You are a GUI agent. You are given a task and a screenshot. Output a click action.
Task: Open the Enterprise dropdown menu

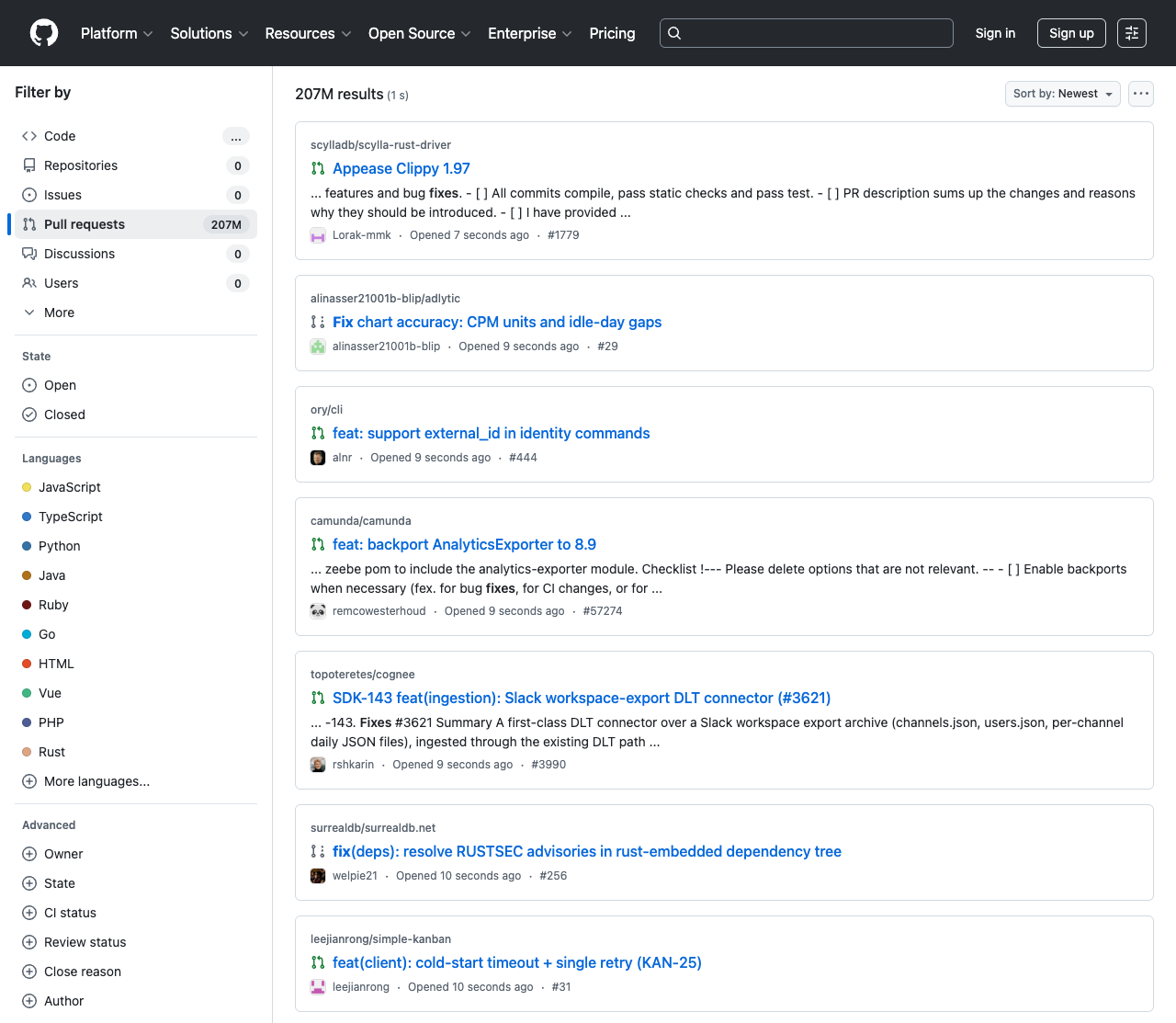point(530,33)
